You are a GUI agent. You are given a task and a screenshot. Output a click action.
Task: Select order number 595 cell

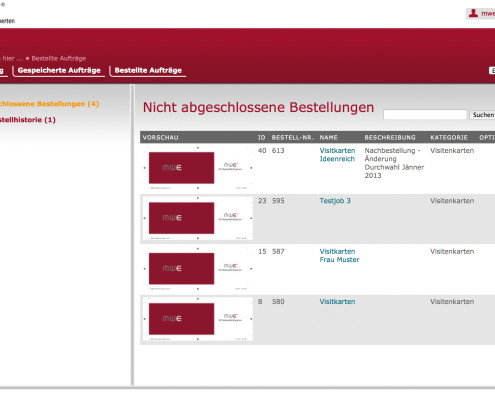point(278,201)
